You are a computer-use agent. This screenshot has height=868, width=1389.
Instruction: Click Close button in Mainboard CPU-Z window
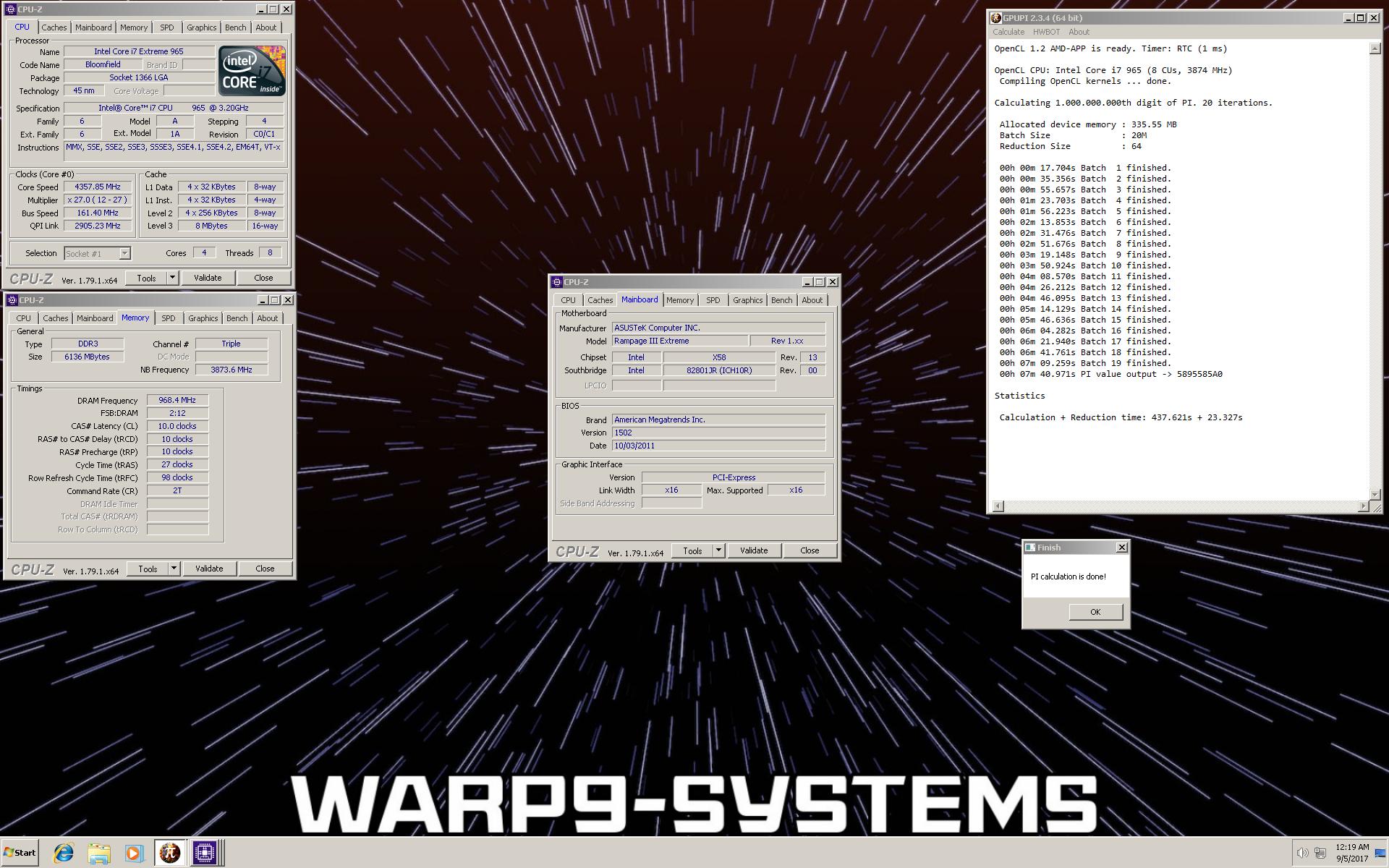[810, 550]
